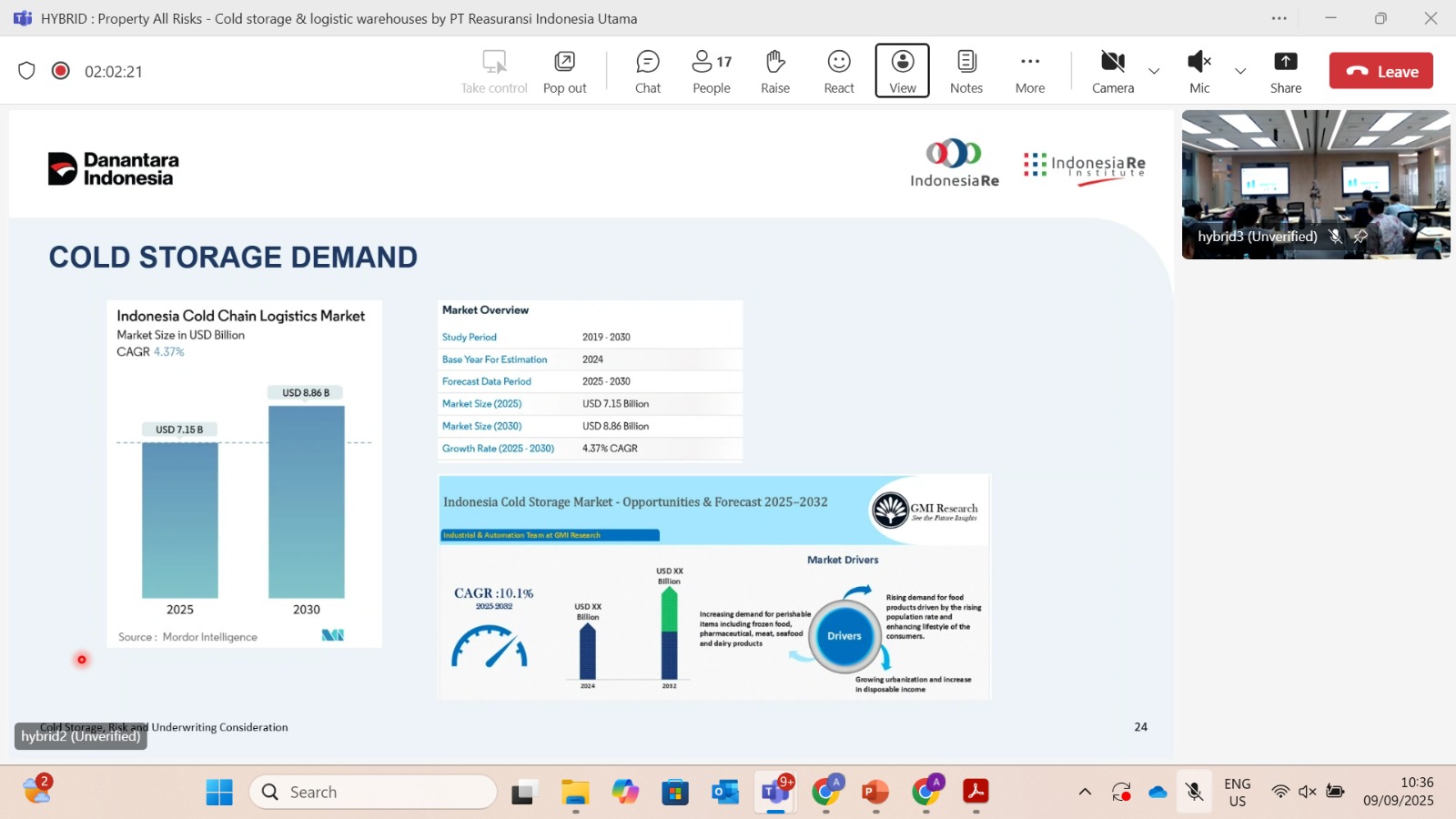
Task: Open the meeting Notes
Action: coord(966,71)
